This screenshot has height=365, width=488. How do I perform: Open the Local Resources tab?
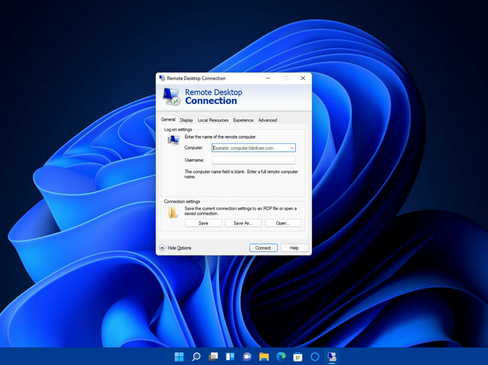pyautogui.click(x=213, y=120)
